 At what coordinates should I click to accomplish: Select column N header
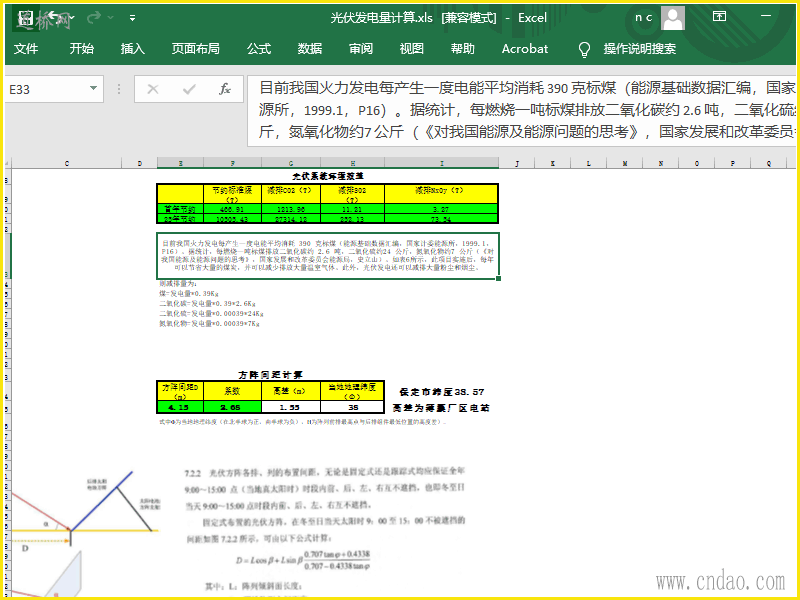point(661,163)
